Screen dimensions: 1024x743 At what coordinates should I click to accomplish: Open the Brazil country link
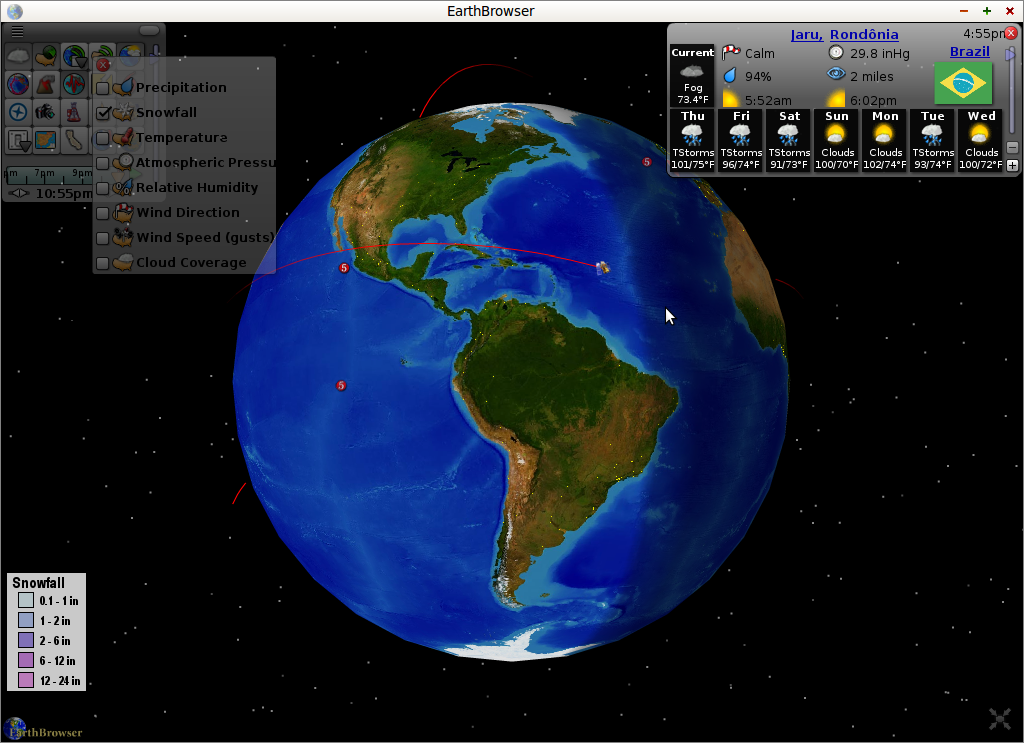(x=969, y=52)
